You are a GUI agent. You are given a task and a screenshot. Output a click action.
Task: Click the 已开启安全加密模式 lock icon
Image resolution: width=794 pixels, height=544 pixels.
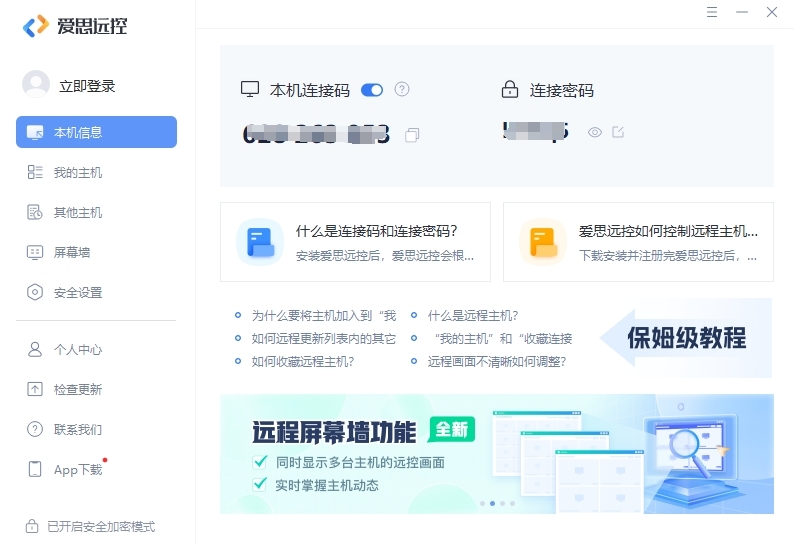click(32, 526)
